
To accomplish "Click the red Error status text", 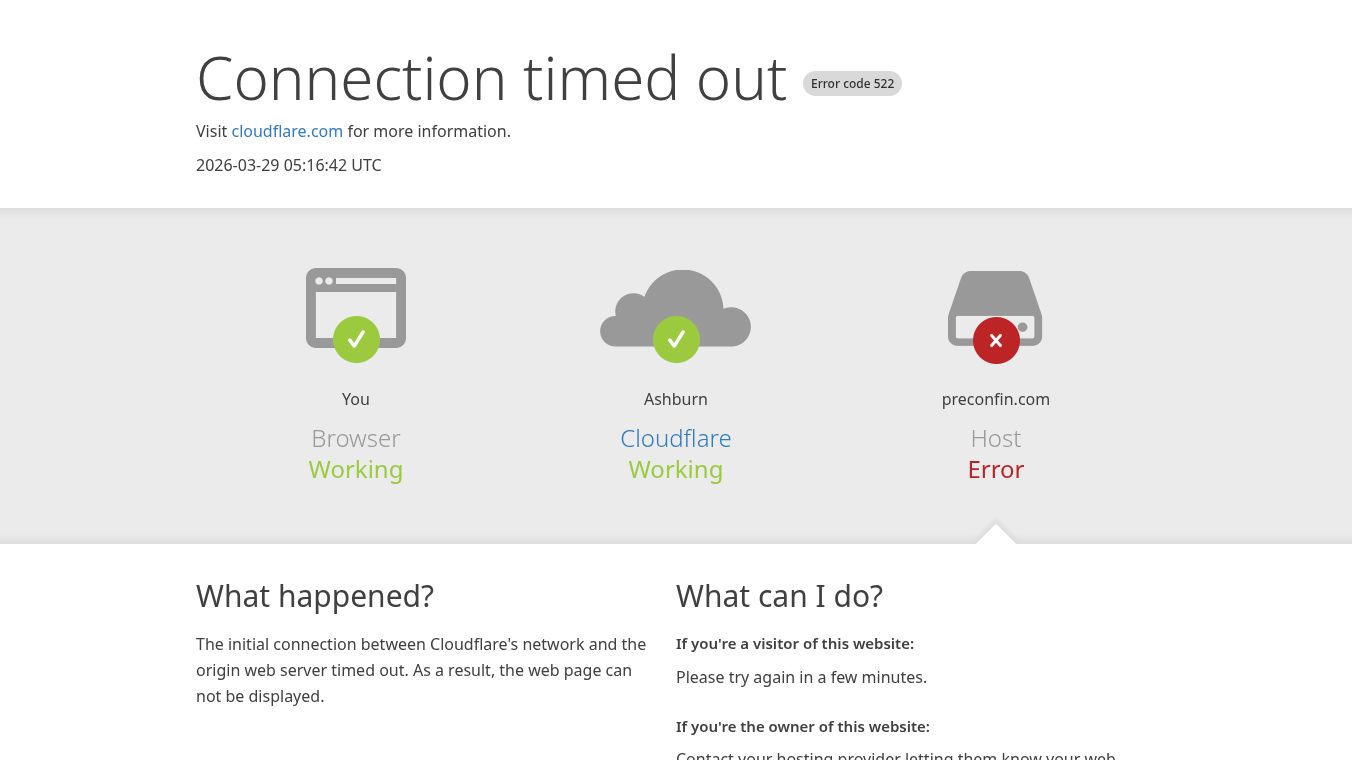I will pos(995,469).
